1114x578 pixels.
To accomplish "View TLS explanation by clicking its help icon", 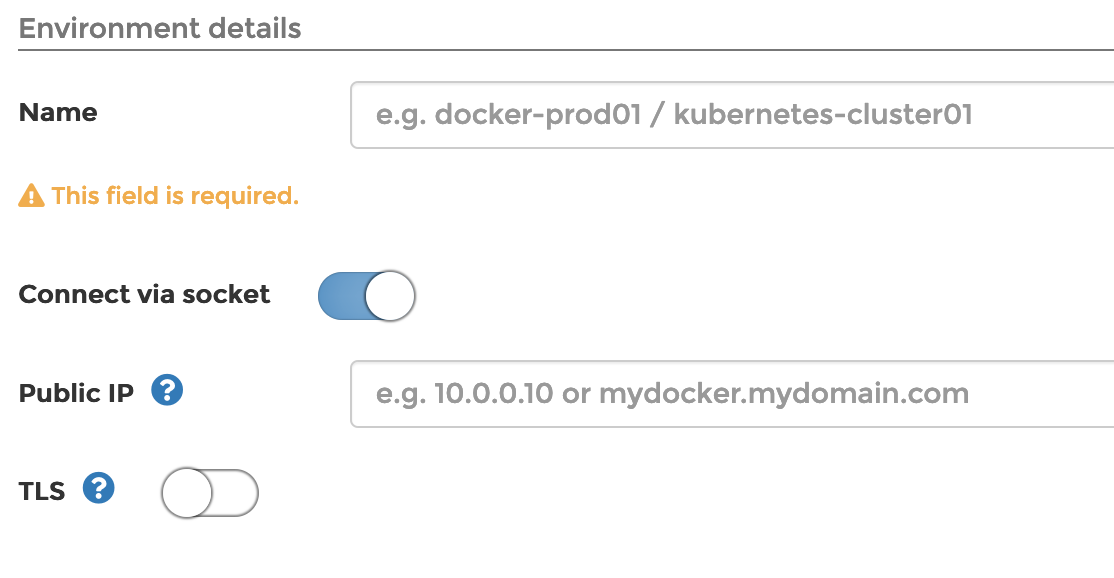I will click(98, 488).
